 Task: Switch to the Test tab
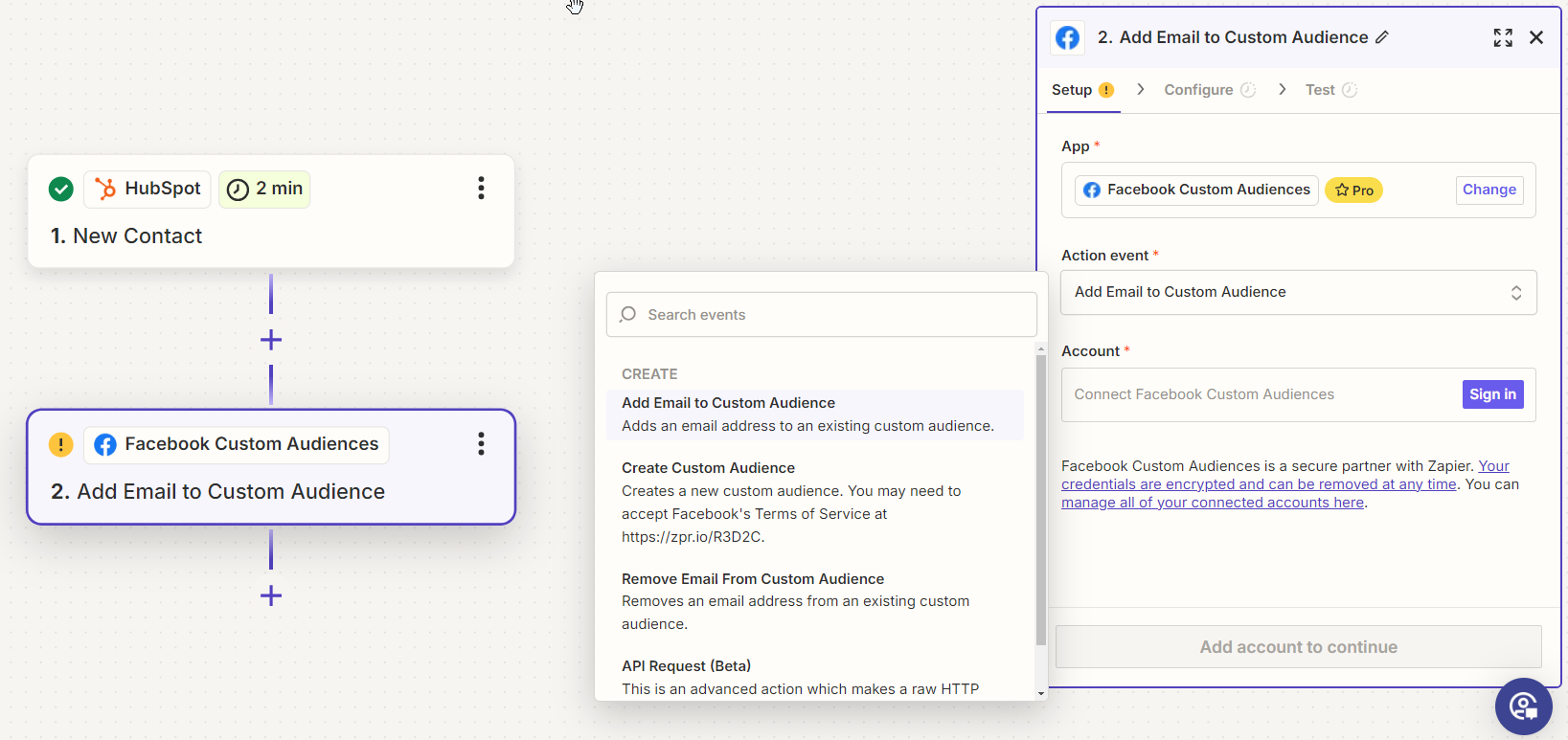coord(1331,90)
